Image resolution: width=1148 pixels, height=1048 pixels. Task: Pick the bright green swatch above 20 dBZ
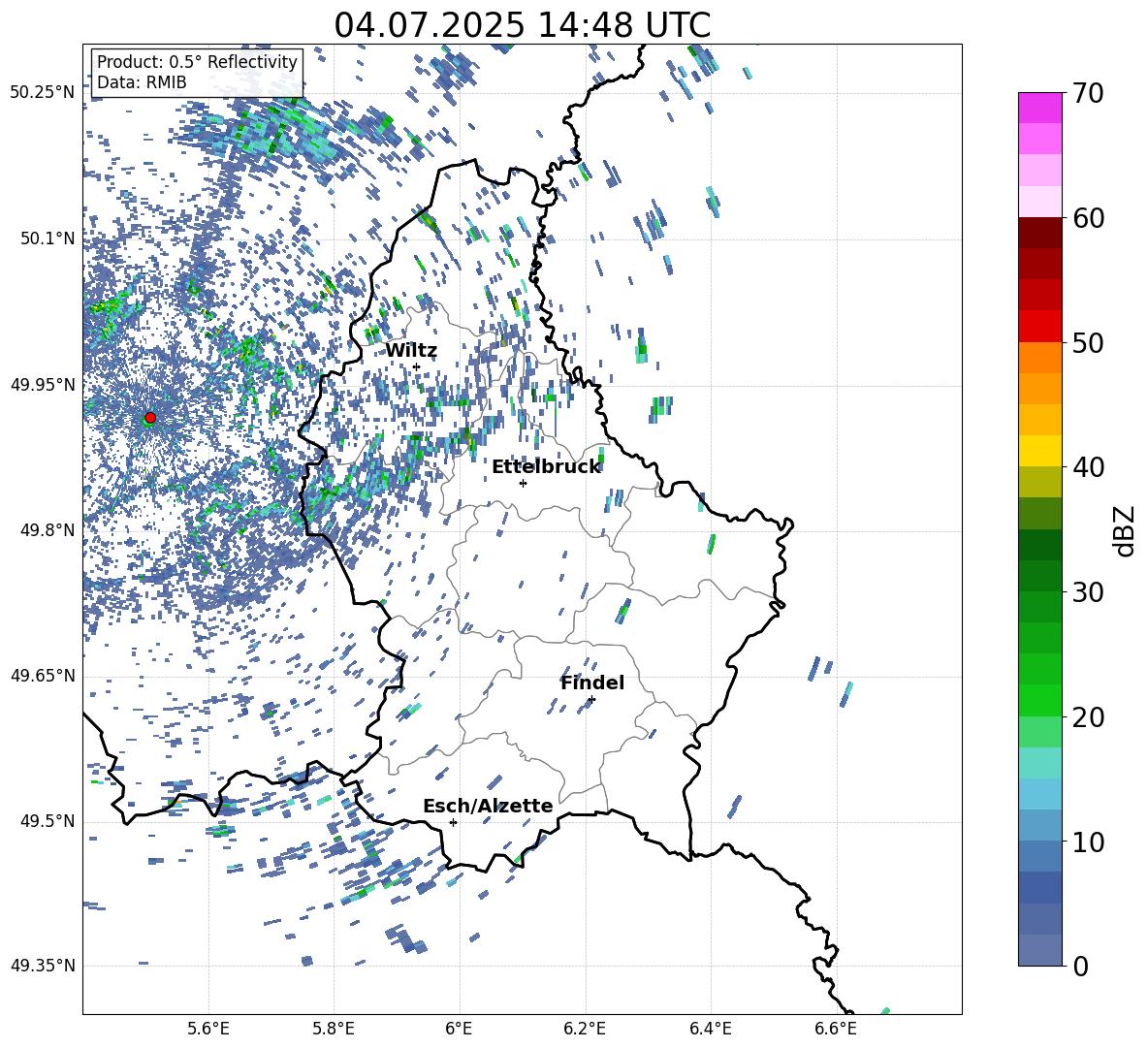(1039, 700)
